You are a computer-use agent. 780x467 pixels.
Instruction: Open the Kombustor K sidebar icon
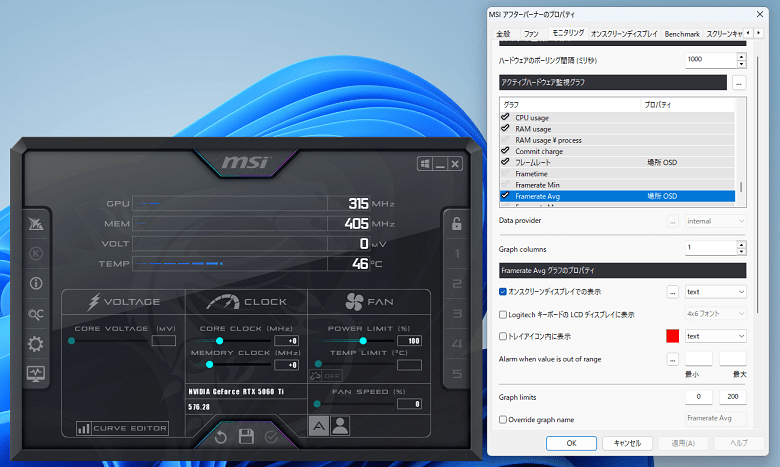36,254
